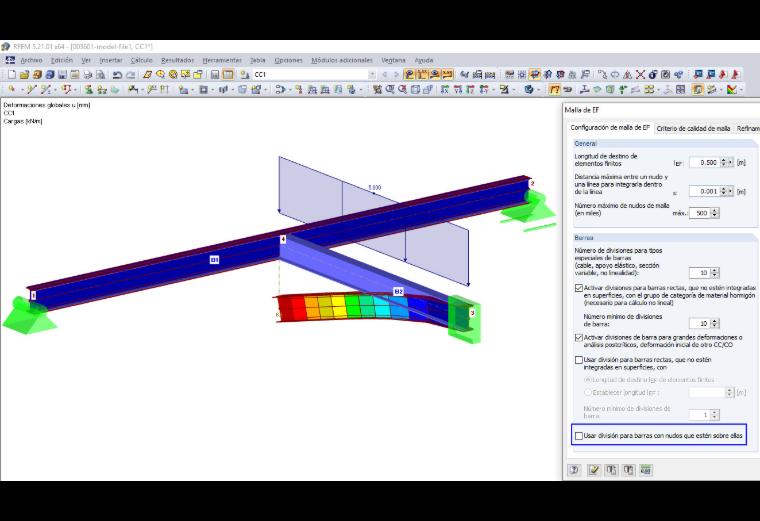The width and height of the screenshot is (760, 521).
Task: Toggle 'Activar divisiones de barra para grandes deformaciones' checkbox
Action: pyautogui.click(x=579, y=337)
